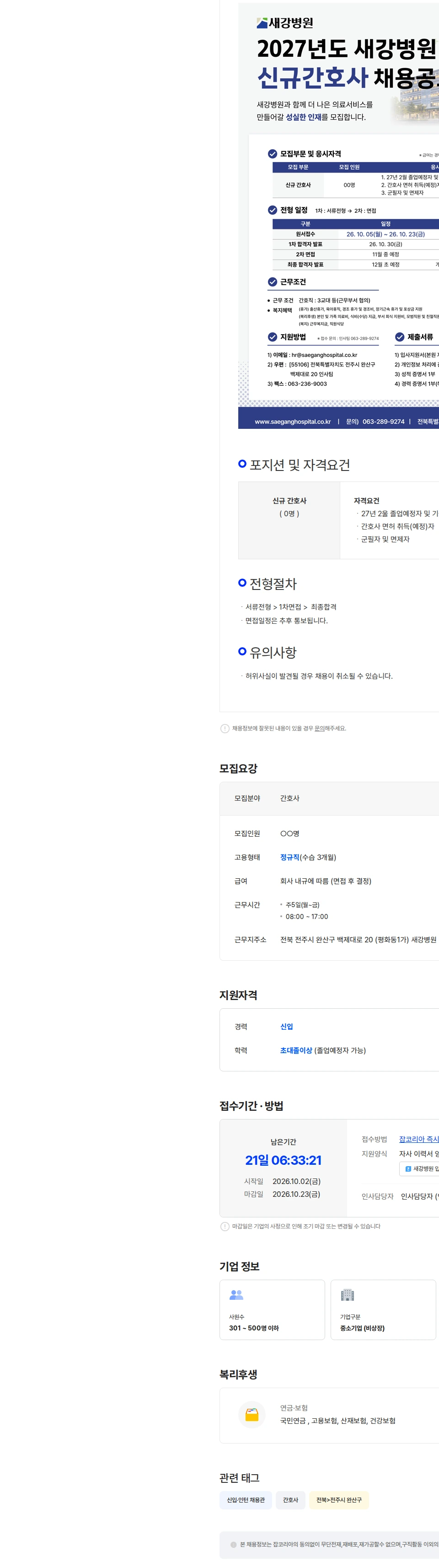Click the hr@saeganghospital.co.kr email on the poster
The width and height of the screenshot is (439, 1568).
(x=324, y=355)
